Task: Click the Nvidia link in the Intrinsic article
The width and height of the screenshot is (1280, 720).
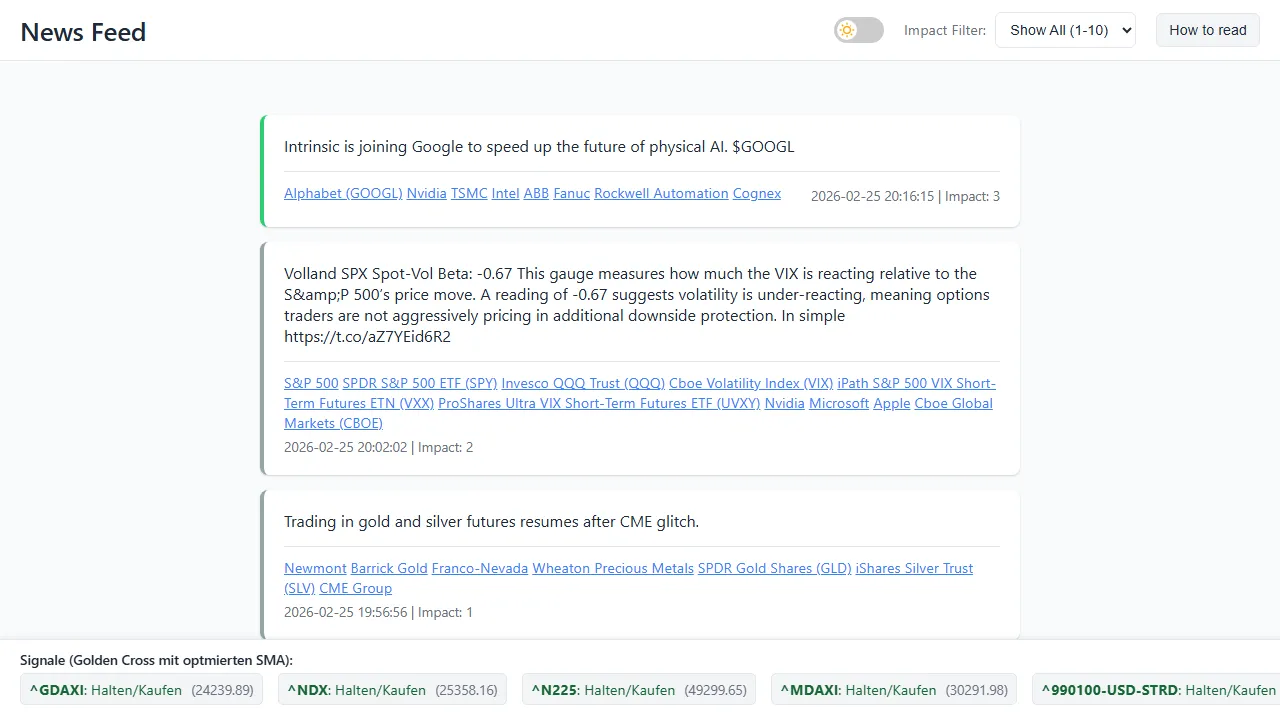Action: click(426, 193)
